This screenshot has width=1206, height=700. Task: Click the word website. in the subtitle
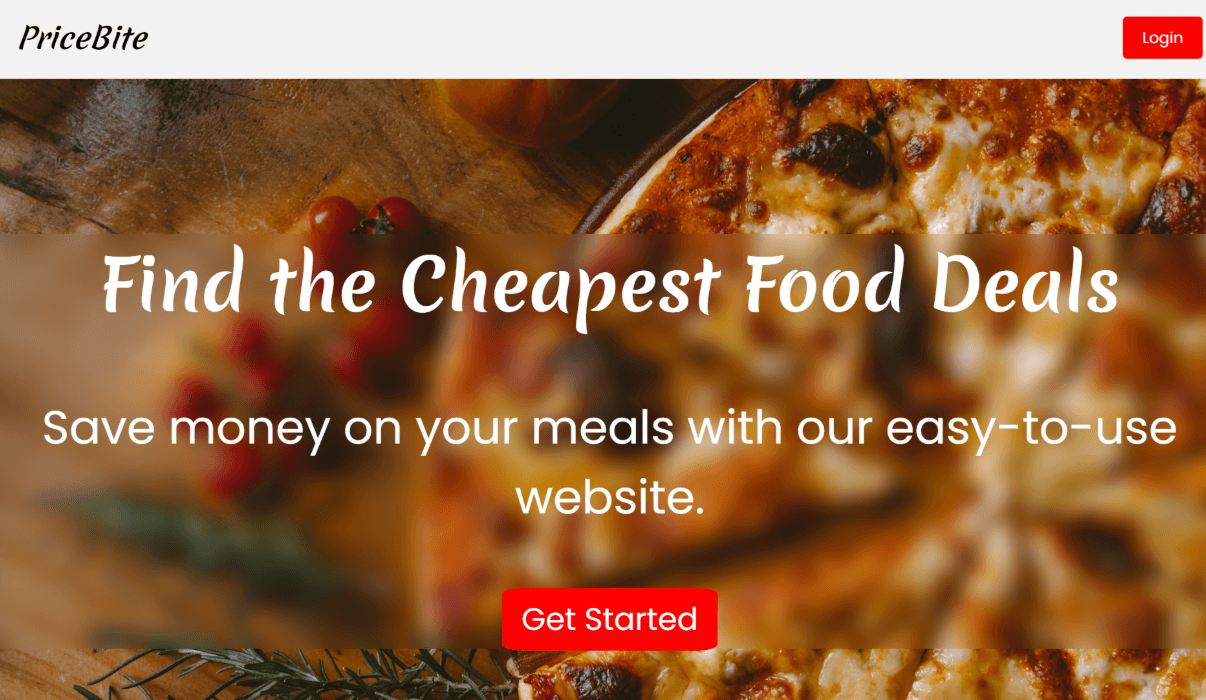click(610, 497)
